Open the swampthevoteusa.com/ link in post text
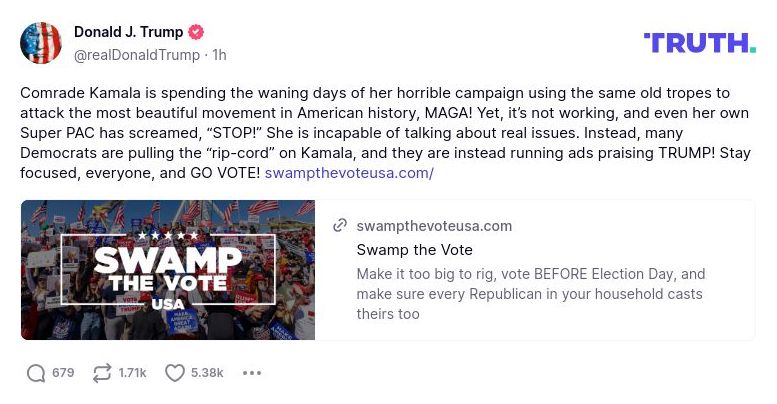The width and height of the screenshot is (777, 404). point(349,173)
